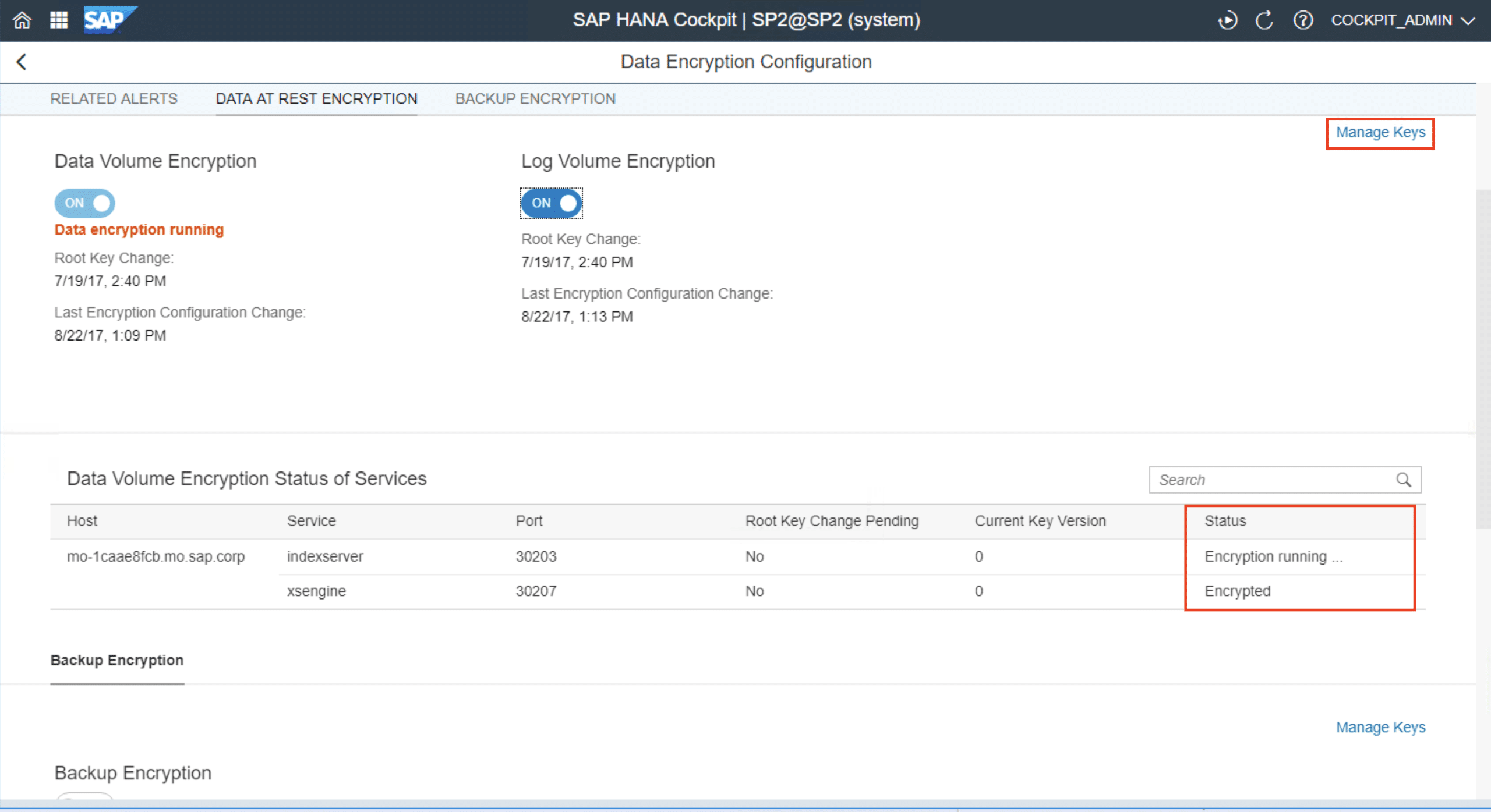The image size is (1491, 812).
Task: Click the Status column header
Action: pos(1225,521)
